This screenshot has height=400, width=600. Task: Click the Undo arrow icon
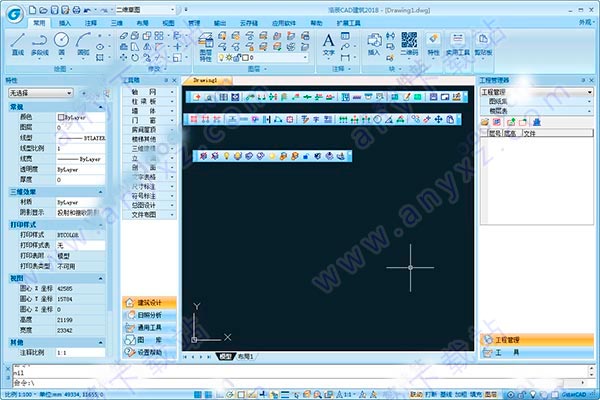88,10
